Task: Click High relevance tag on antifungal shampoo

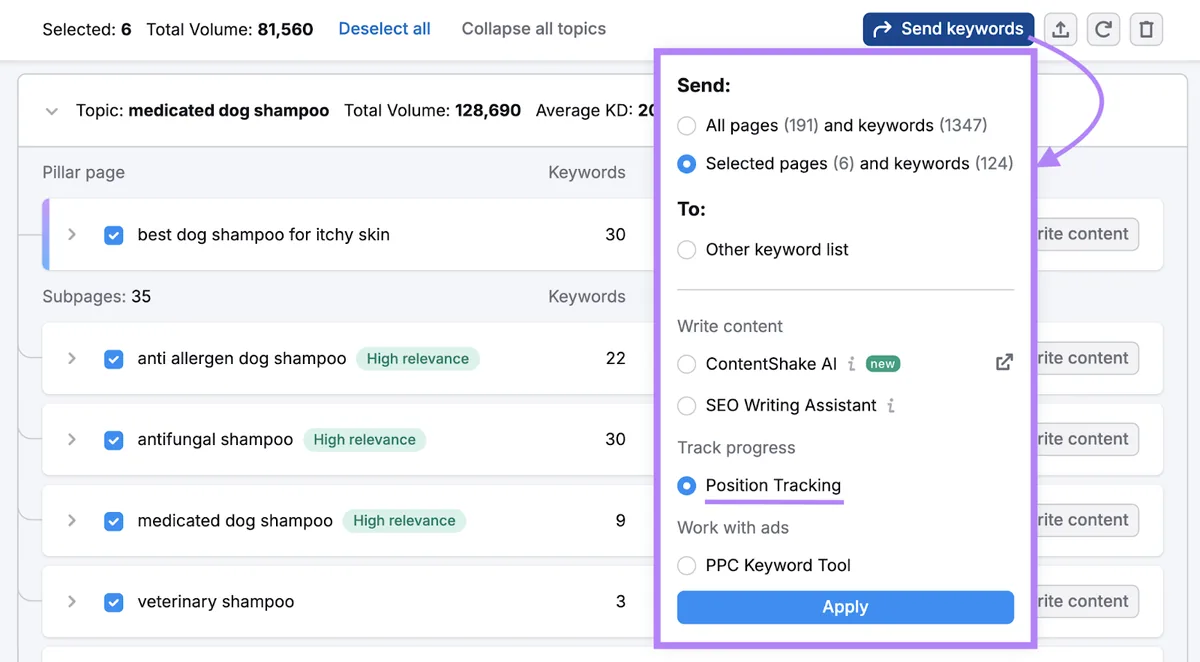Action: [364, 440]
